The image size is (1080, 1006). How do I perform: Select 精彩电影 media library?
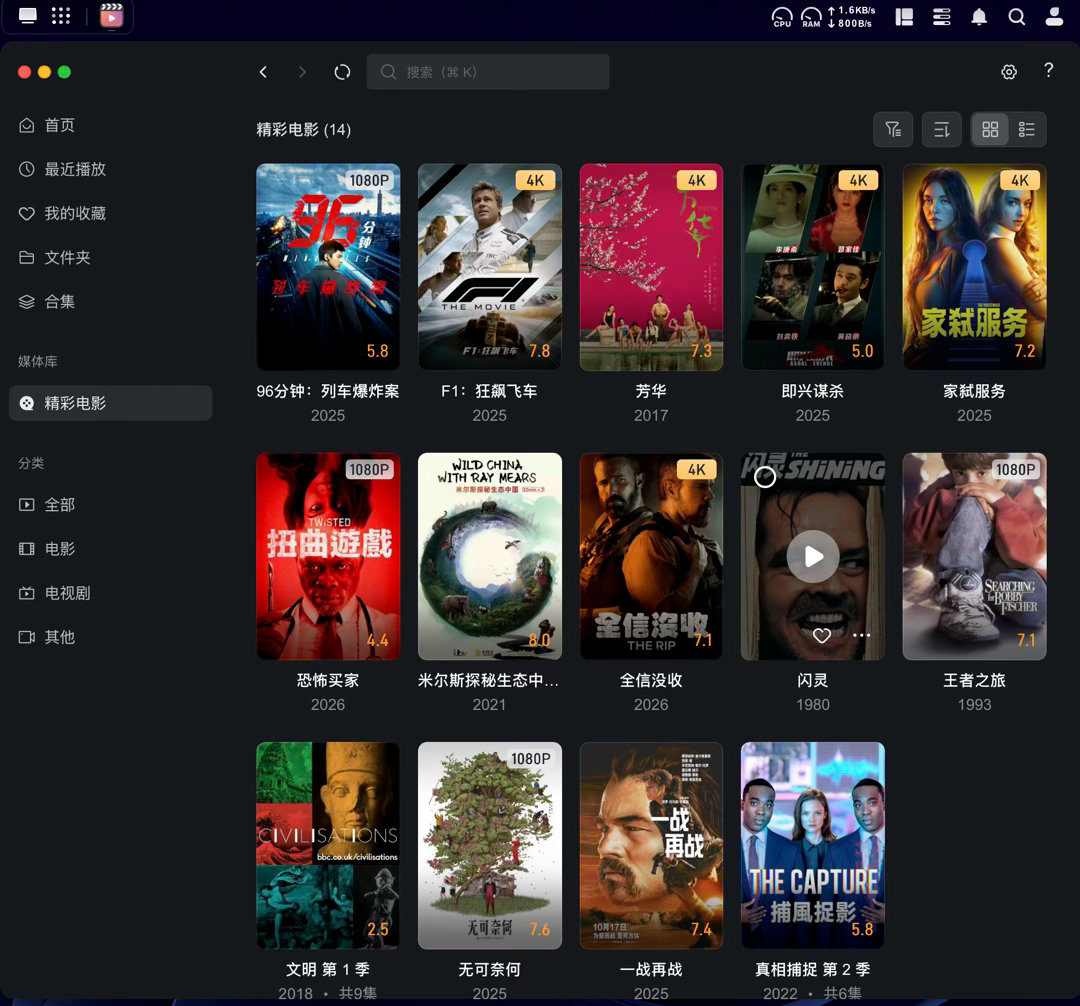click(x=110, y=403)
